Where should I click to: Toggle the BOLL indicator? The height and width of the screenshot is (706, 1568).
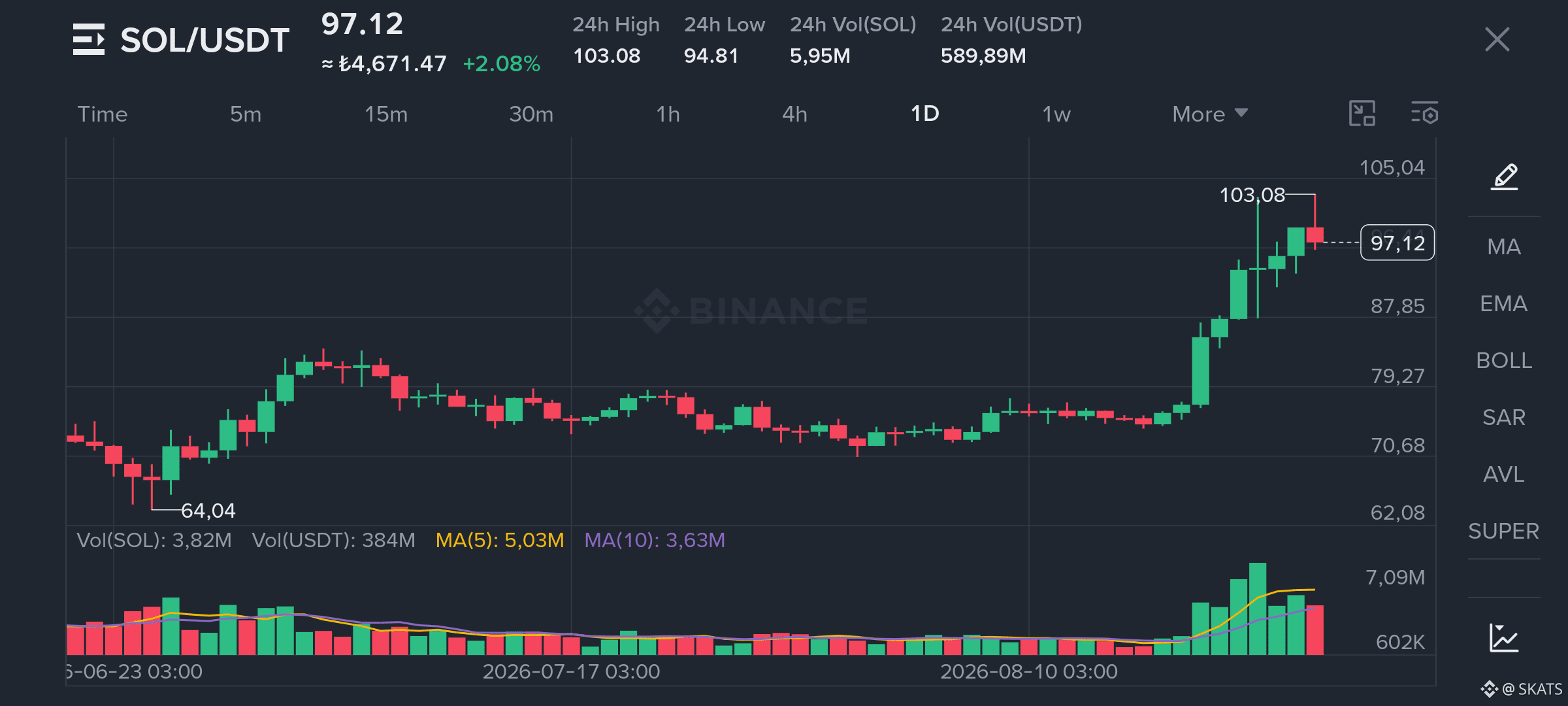click(1504, 360)
